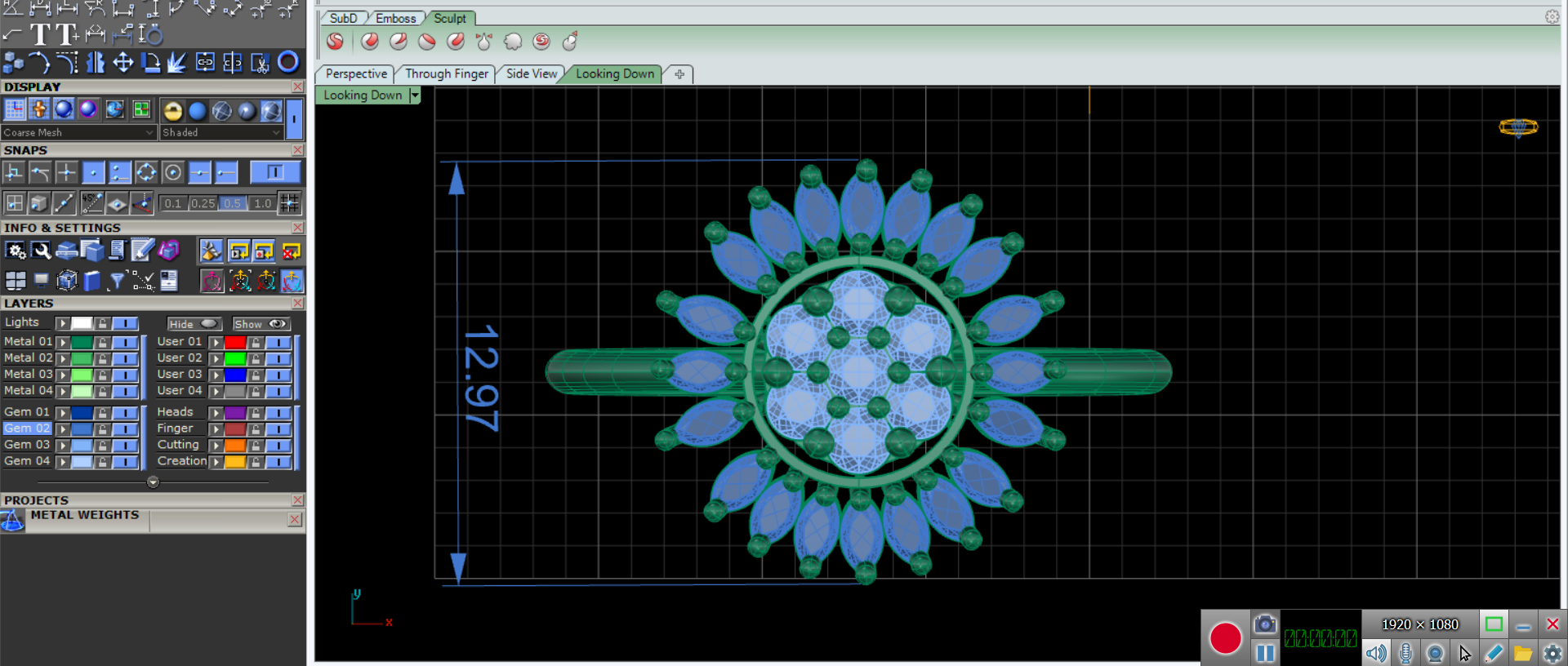Toggle the microphone in the recorder bar

point(1405,653)
